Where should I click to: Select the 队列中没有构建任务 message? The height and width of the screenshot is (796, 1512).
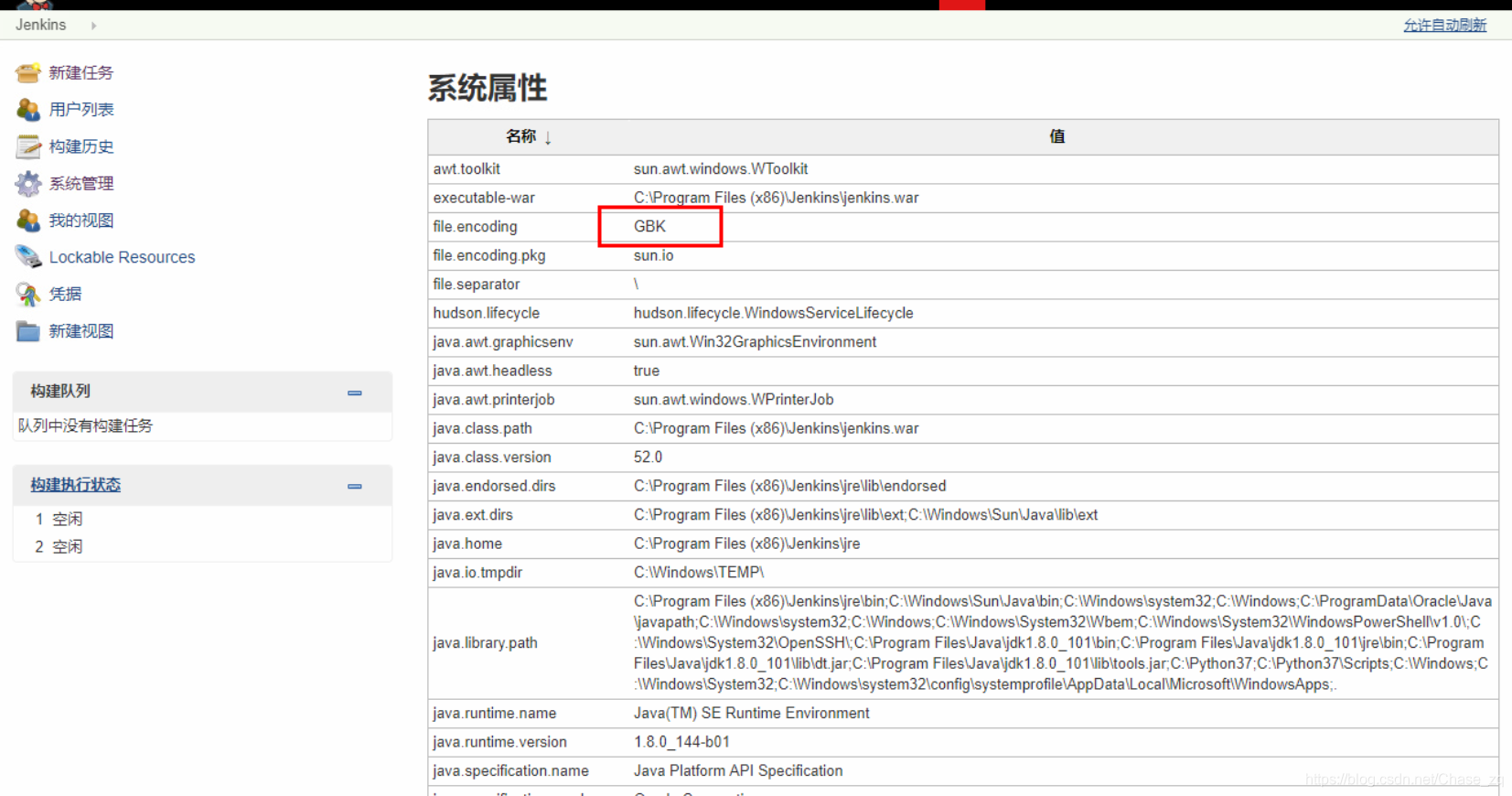click(85, 425)
